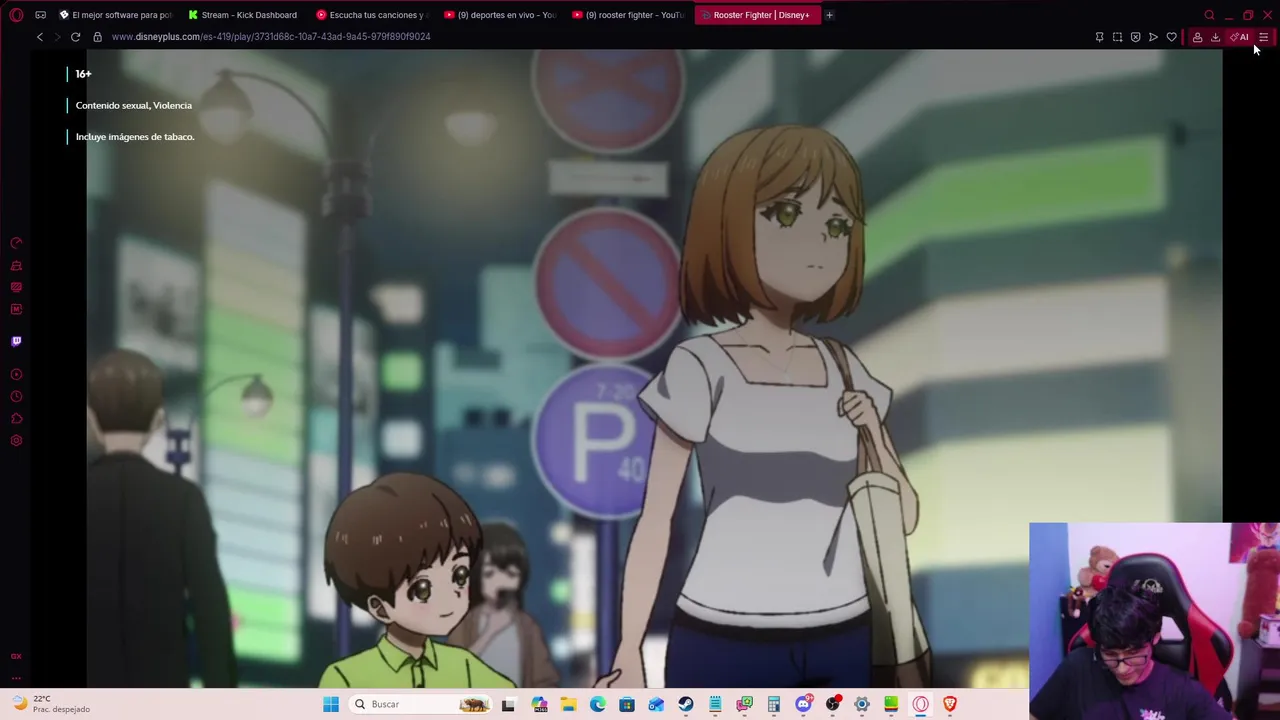Switch to 'El mejor software para' tab
Screen dimensions: 1280x720
pos(116,15)
